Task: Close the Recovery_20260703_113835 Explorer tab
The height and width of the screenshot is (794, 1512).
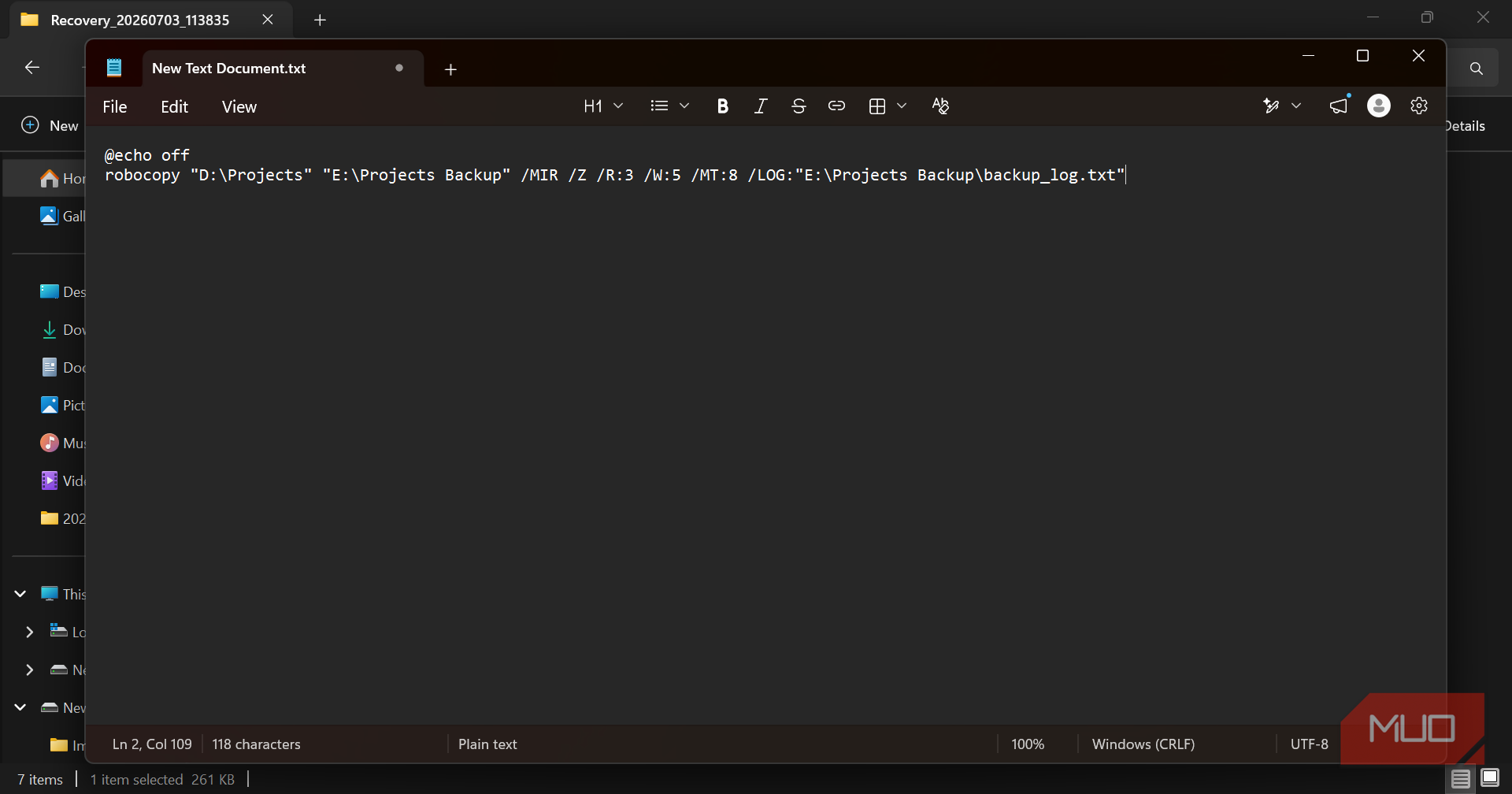Action: (x=268, y=20)
